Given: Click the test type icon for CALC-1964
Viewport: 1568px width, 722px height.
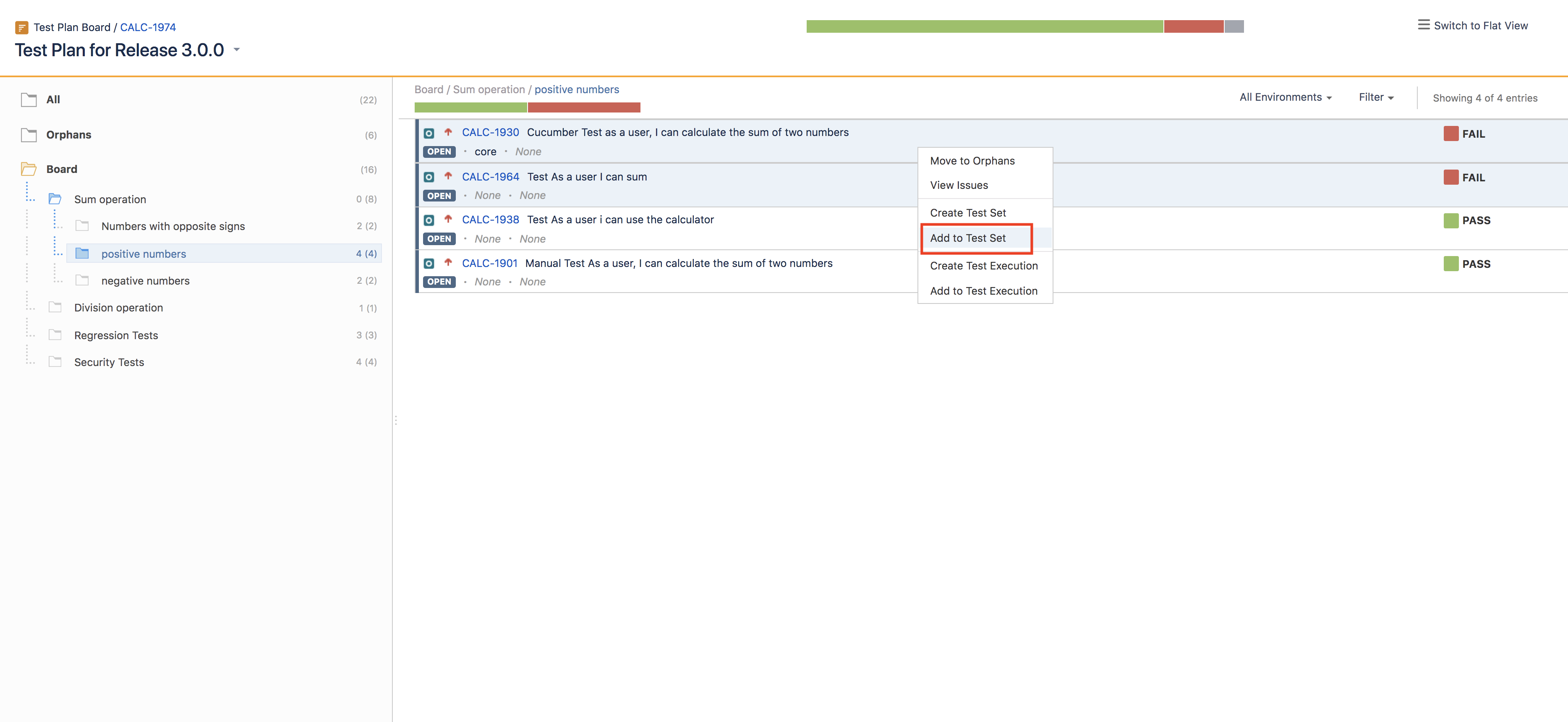Looking at the screenshot, I should pos(429,177).
